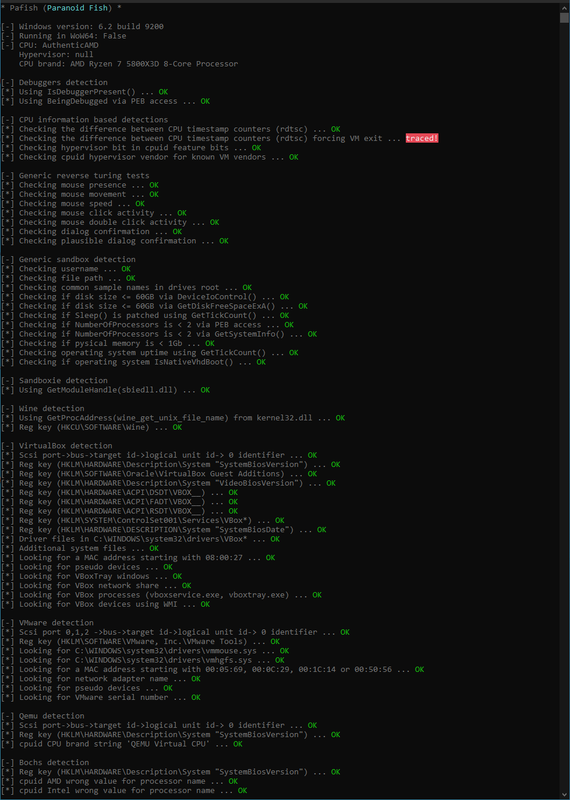Click 'Checking cpuid hypervisor vendor' line
Viewport: 570px width, 800px height.
point(150,157)
